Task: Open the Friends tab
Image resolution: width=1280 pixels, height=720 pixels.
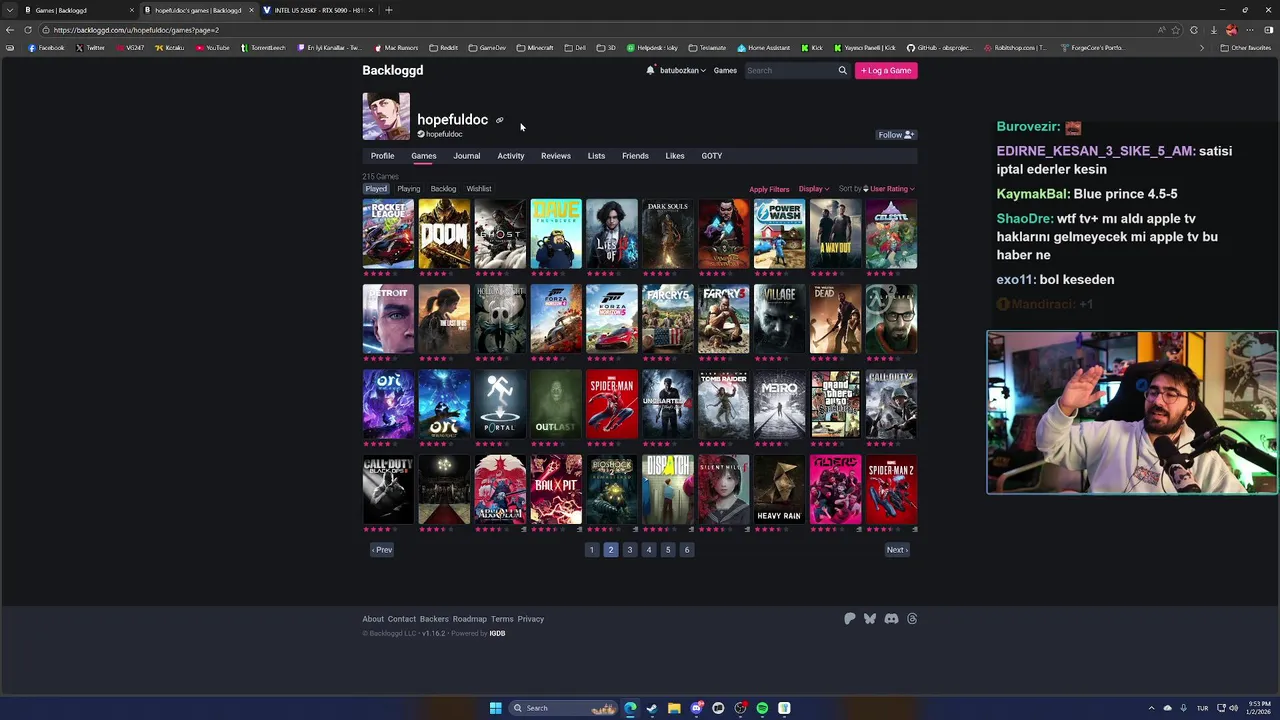Action: tap(635, 156)
